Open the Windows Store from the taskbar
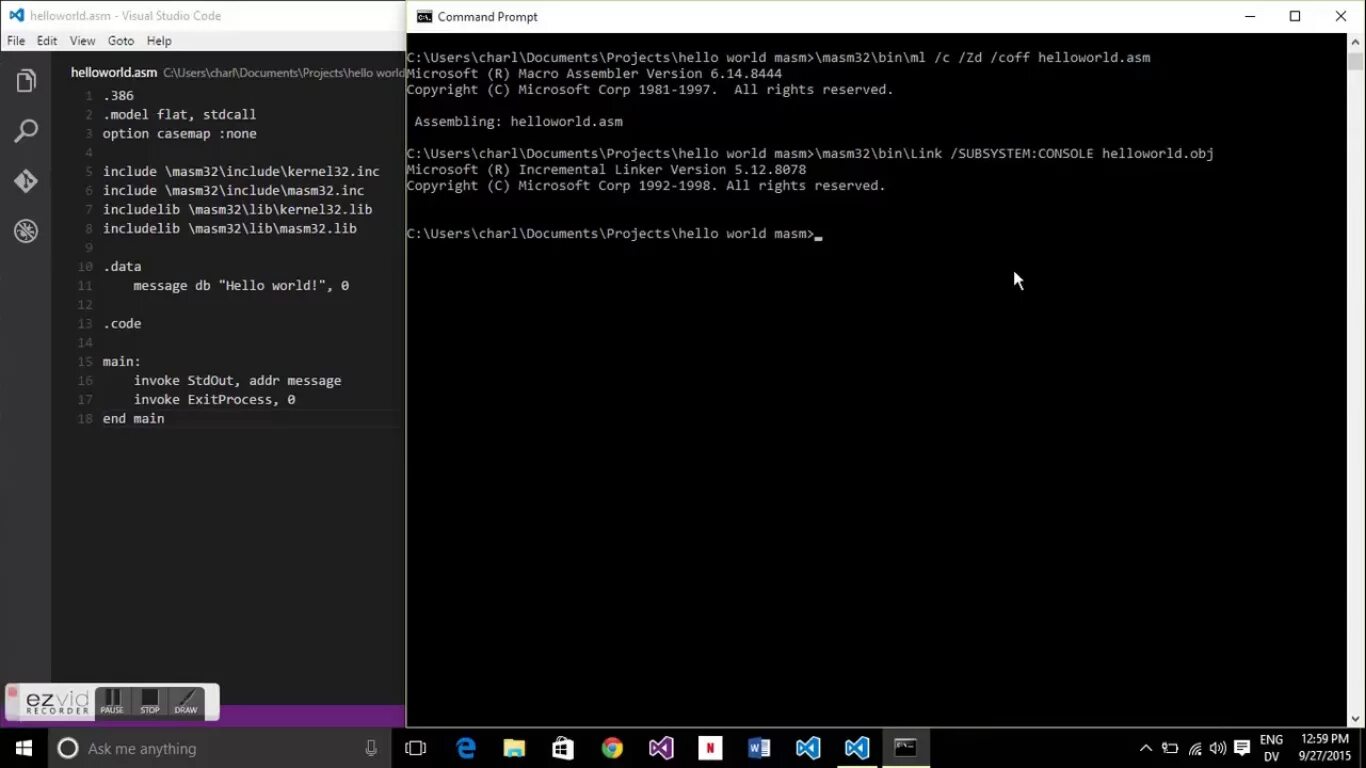This screenshot has width=1366, height=768. [563, 748]
